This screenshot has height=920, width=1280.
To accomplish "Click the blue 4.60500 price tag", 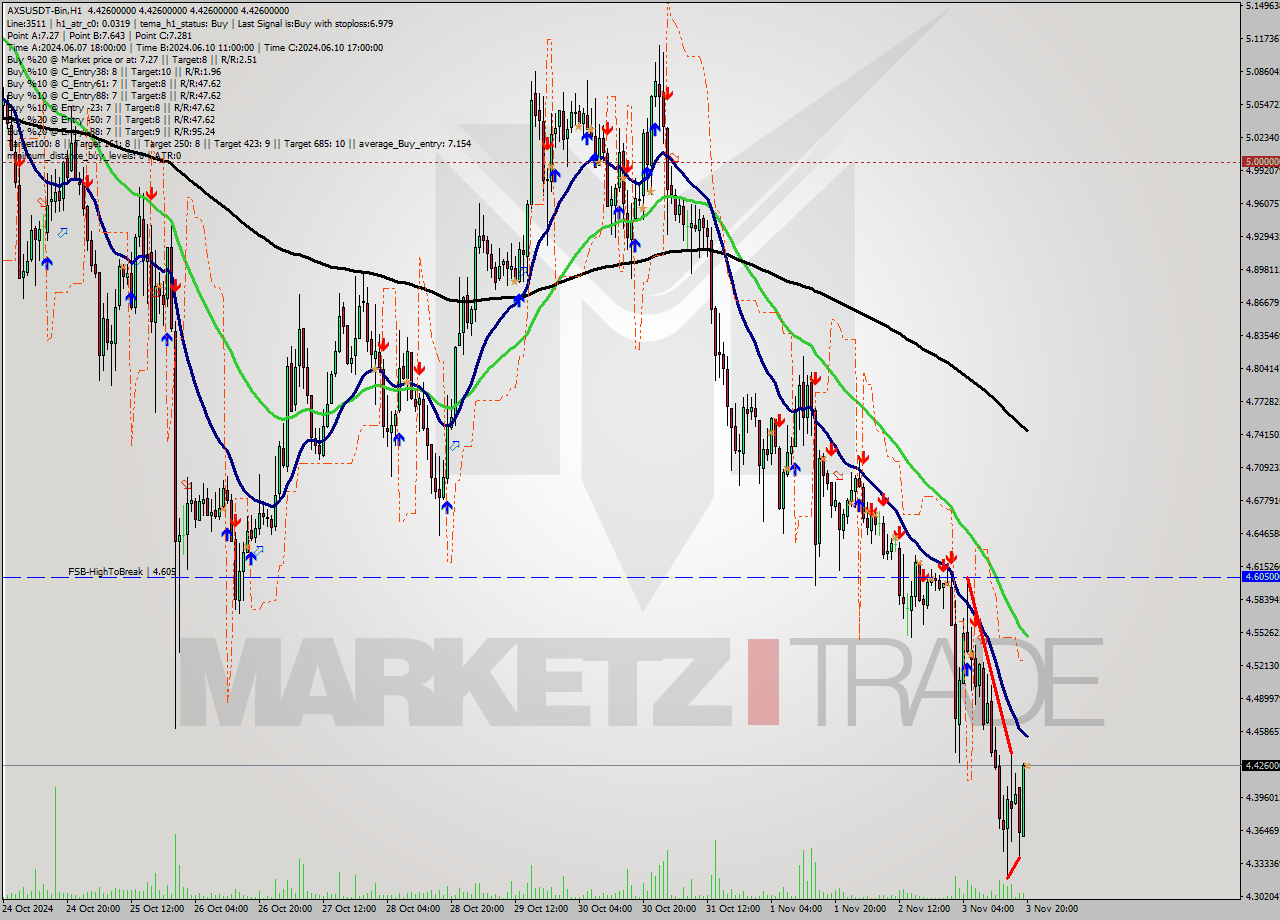I will click(1260, 577).
